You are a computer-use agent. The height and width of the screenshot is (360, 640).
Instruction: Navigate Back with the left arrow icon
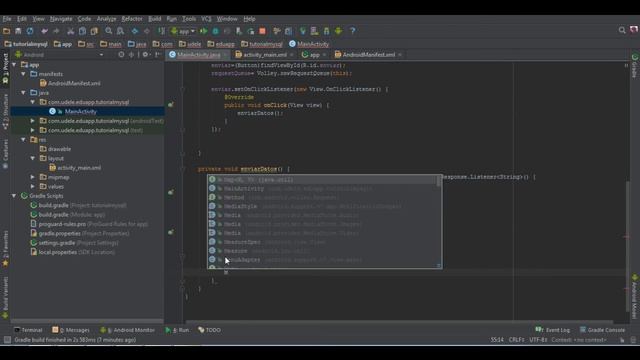pyautogui.click(x=135, y=31)
